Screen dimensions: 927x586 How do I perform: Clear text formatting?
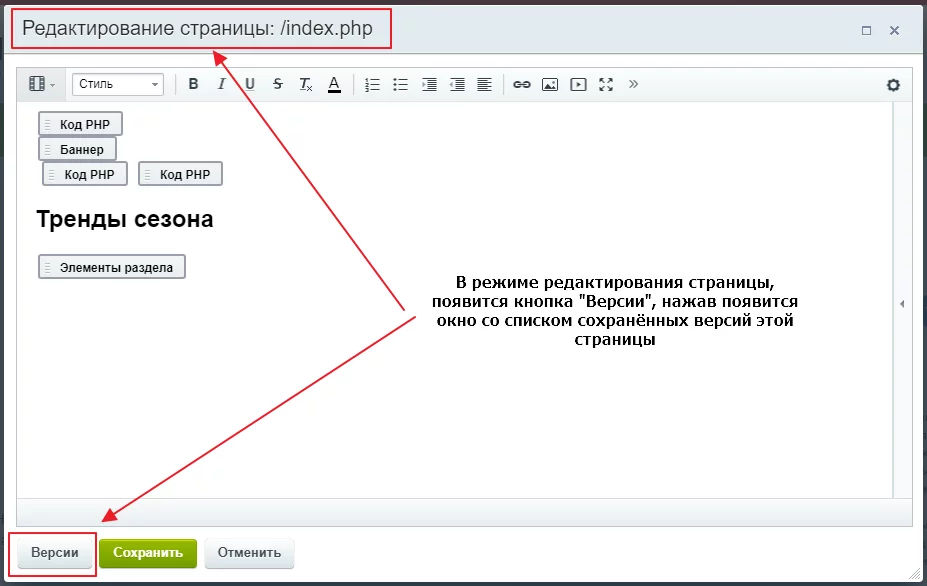click(306, 85)
